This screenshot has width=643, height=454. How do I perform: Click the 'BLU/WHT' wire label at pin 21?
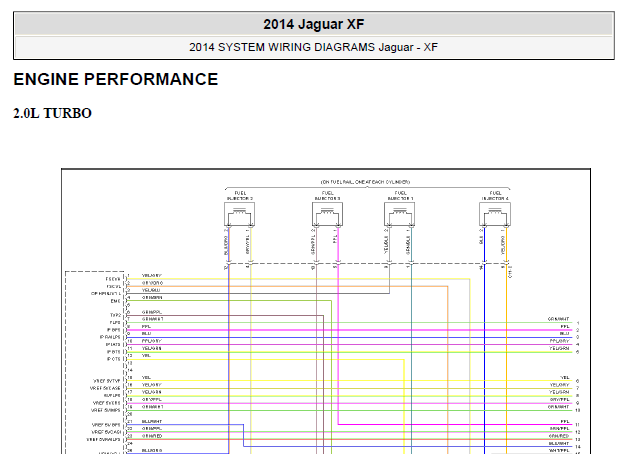[x=152, y=421]
